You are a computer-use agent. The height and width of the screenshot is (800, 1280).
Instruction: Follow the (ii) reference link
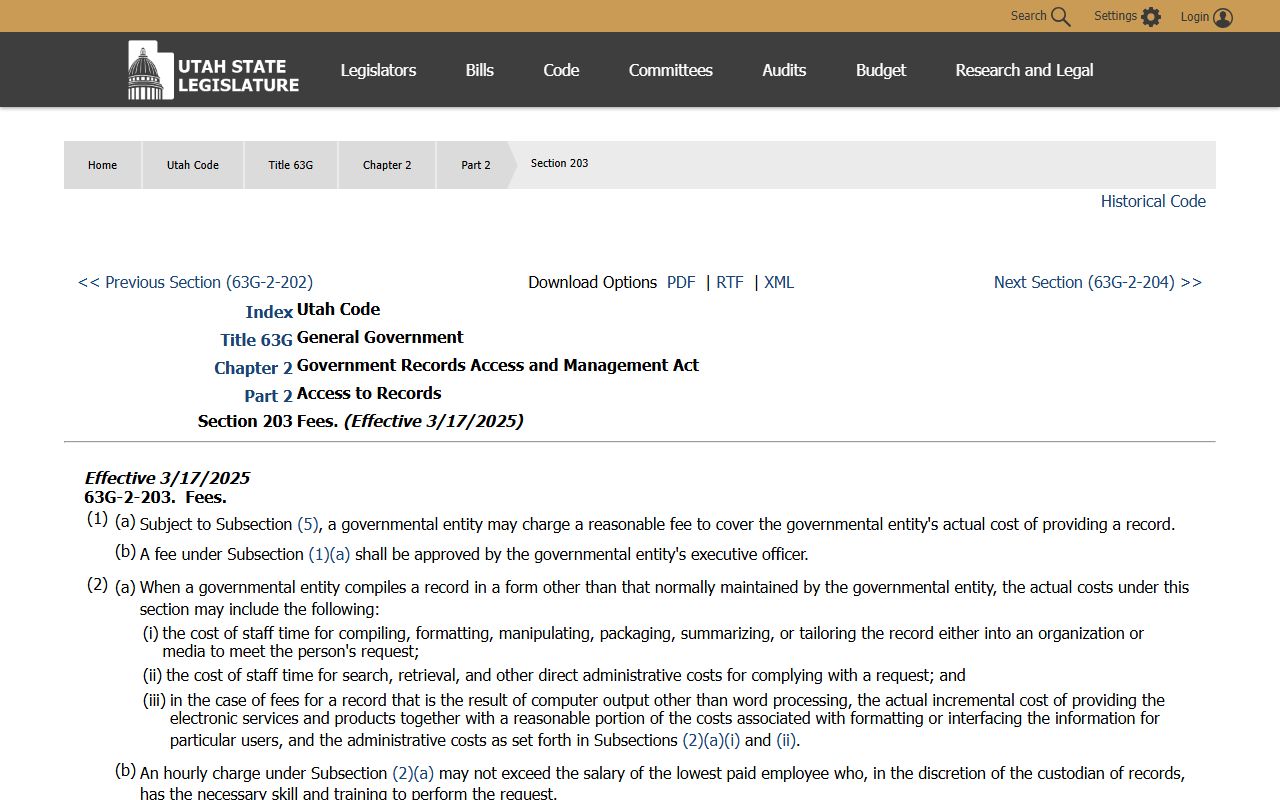click(x=786, y=741)
